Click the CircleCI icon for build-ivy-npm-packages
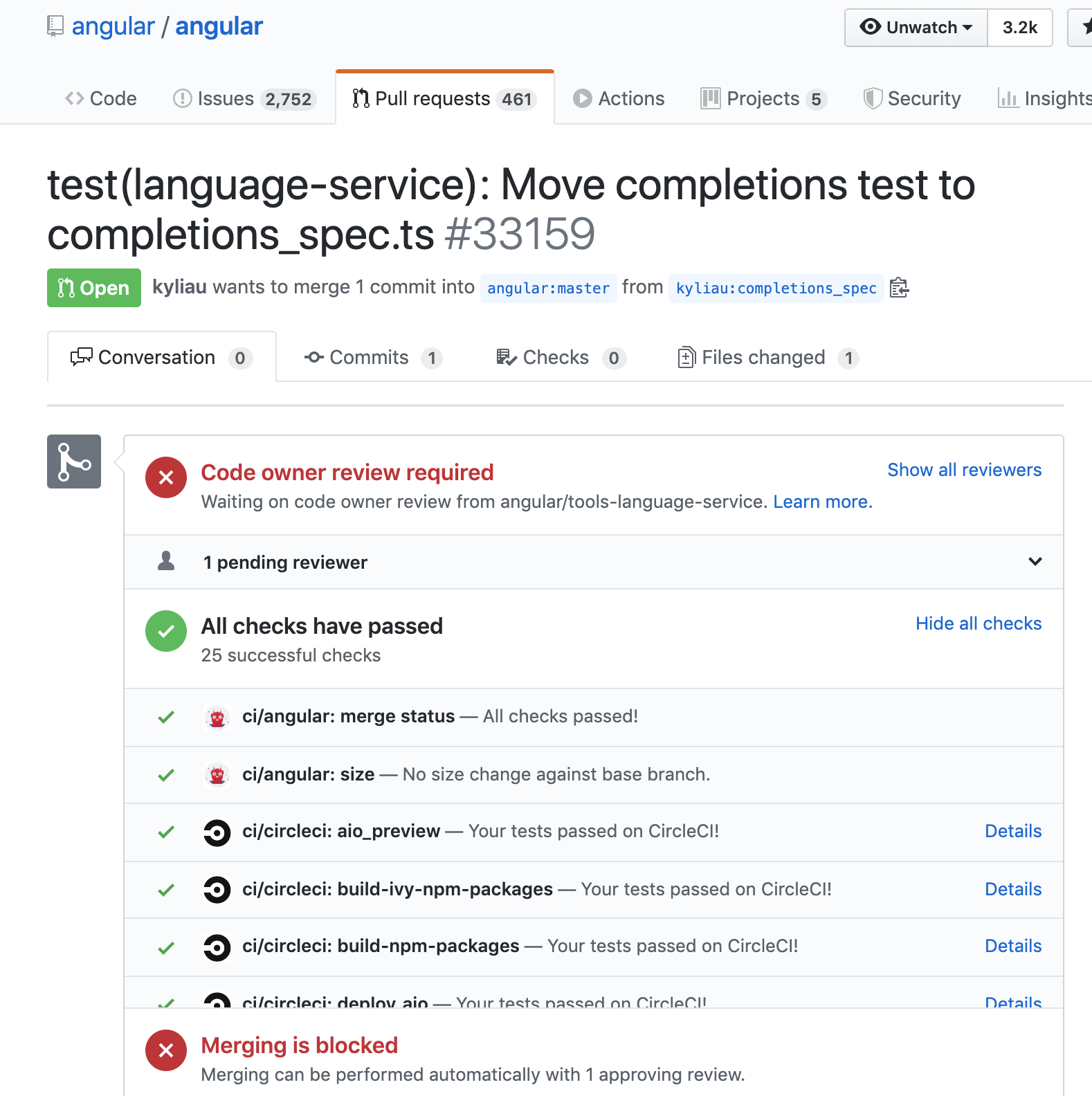The width and height of the screenshot is (1092, 1096). click(x=217, y=890)
